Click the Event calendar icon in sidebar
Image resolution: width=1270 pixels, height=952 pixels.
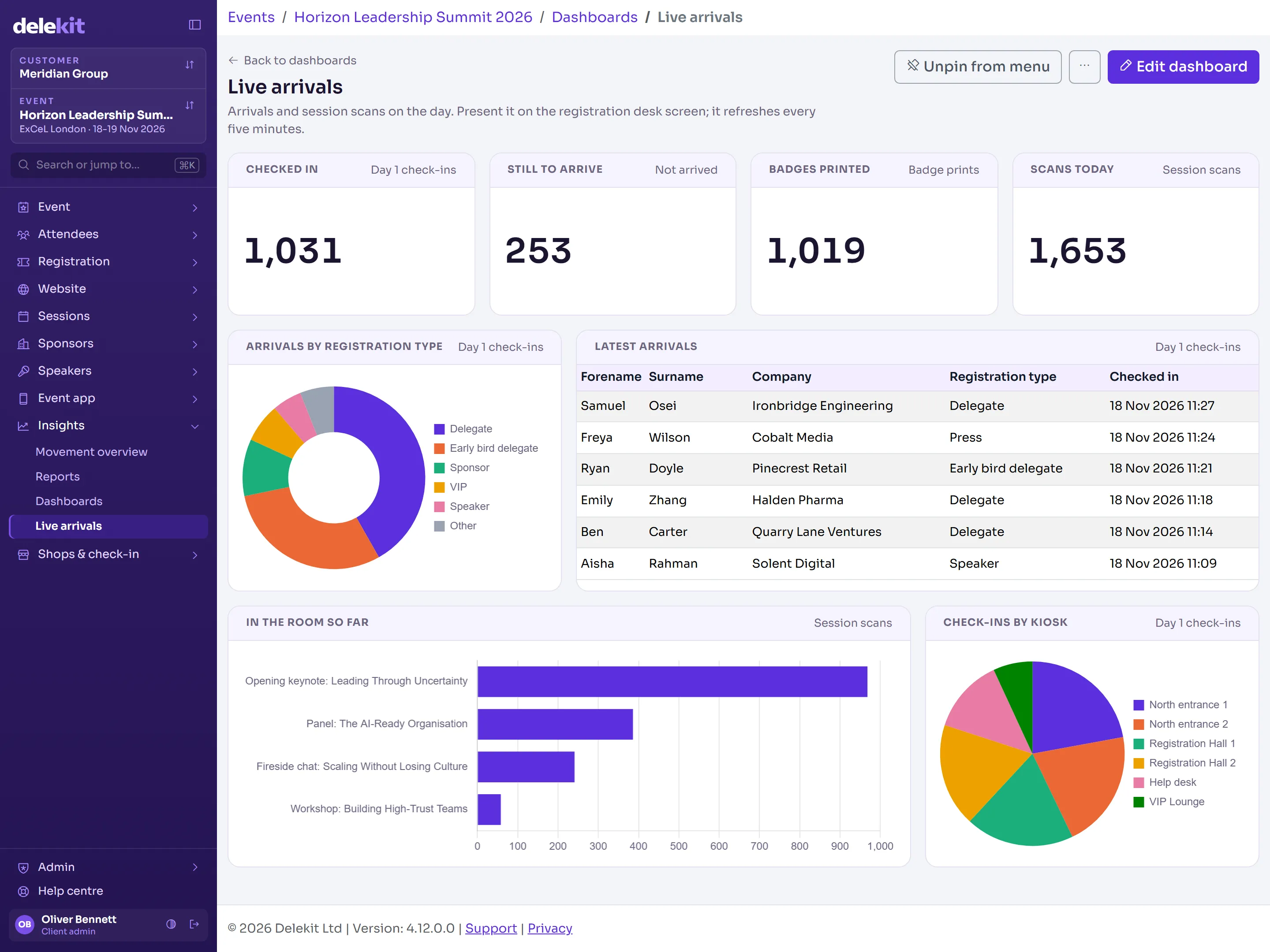[x=23, y=207]
